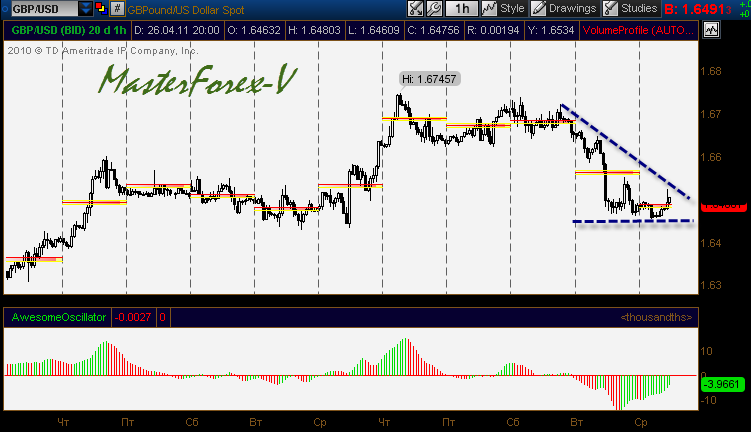Screen dimensions: 751x432
Task: Click the 1.66 price axis label
Action: (711, 157)
